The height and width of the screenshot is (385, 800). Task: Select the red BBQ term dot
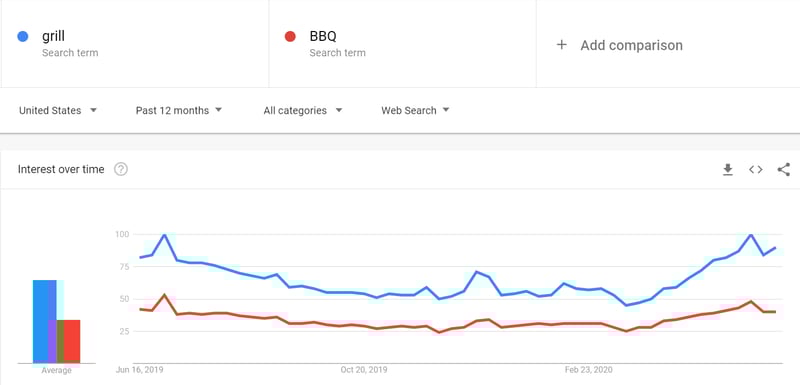coord(290,37)
